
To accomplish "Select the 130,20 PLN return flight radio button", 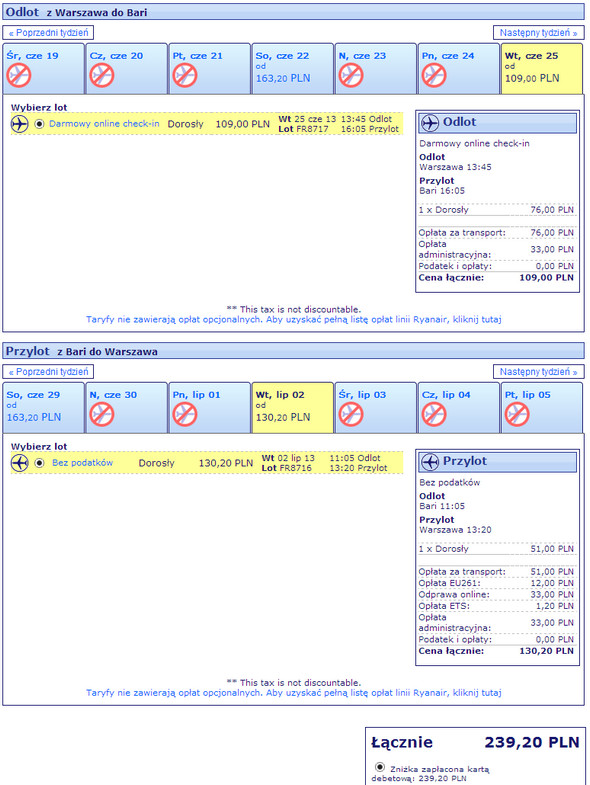I will (40, 463).
